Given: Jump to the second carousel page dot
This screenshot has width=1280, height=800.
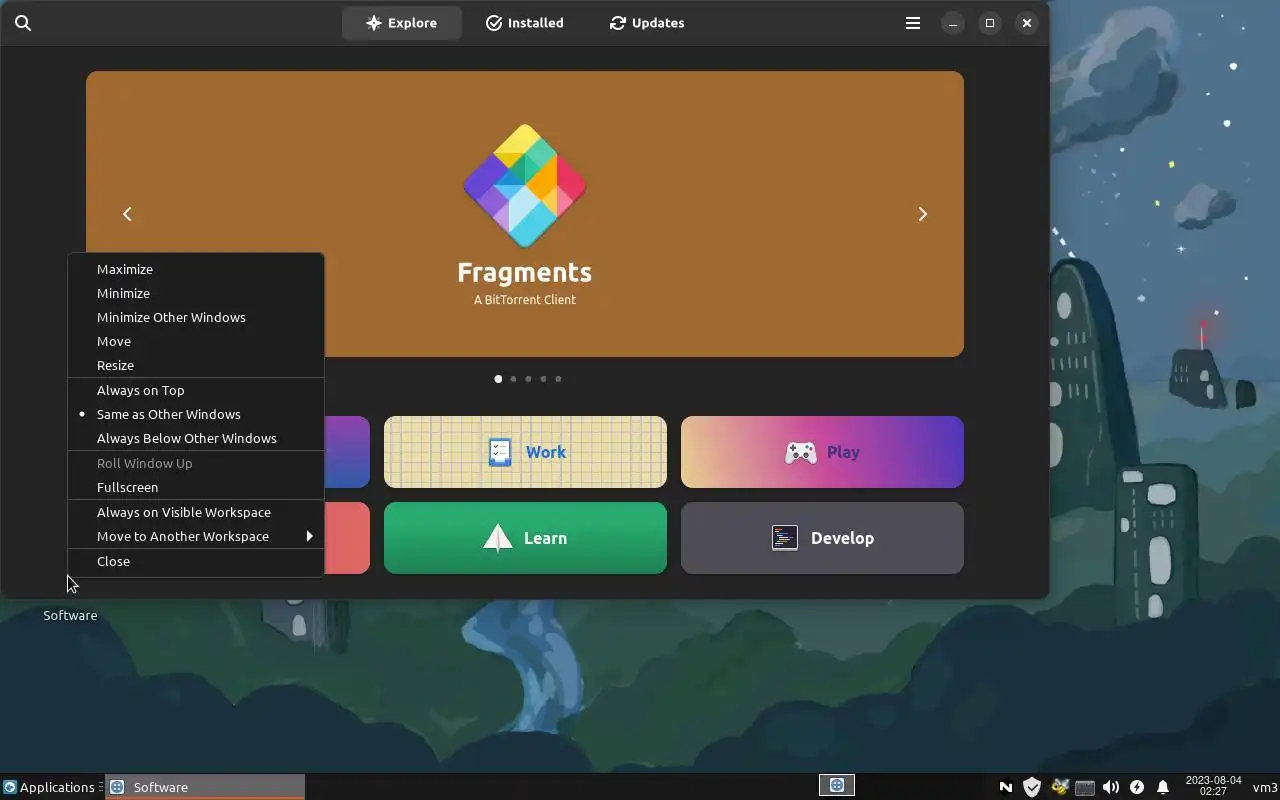Looking at the screenshot, I should pos(513,379).
